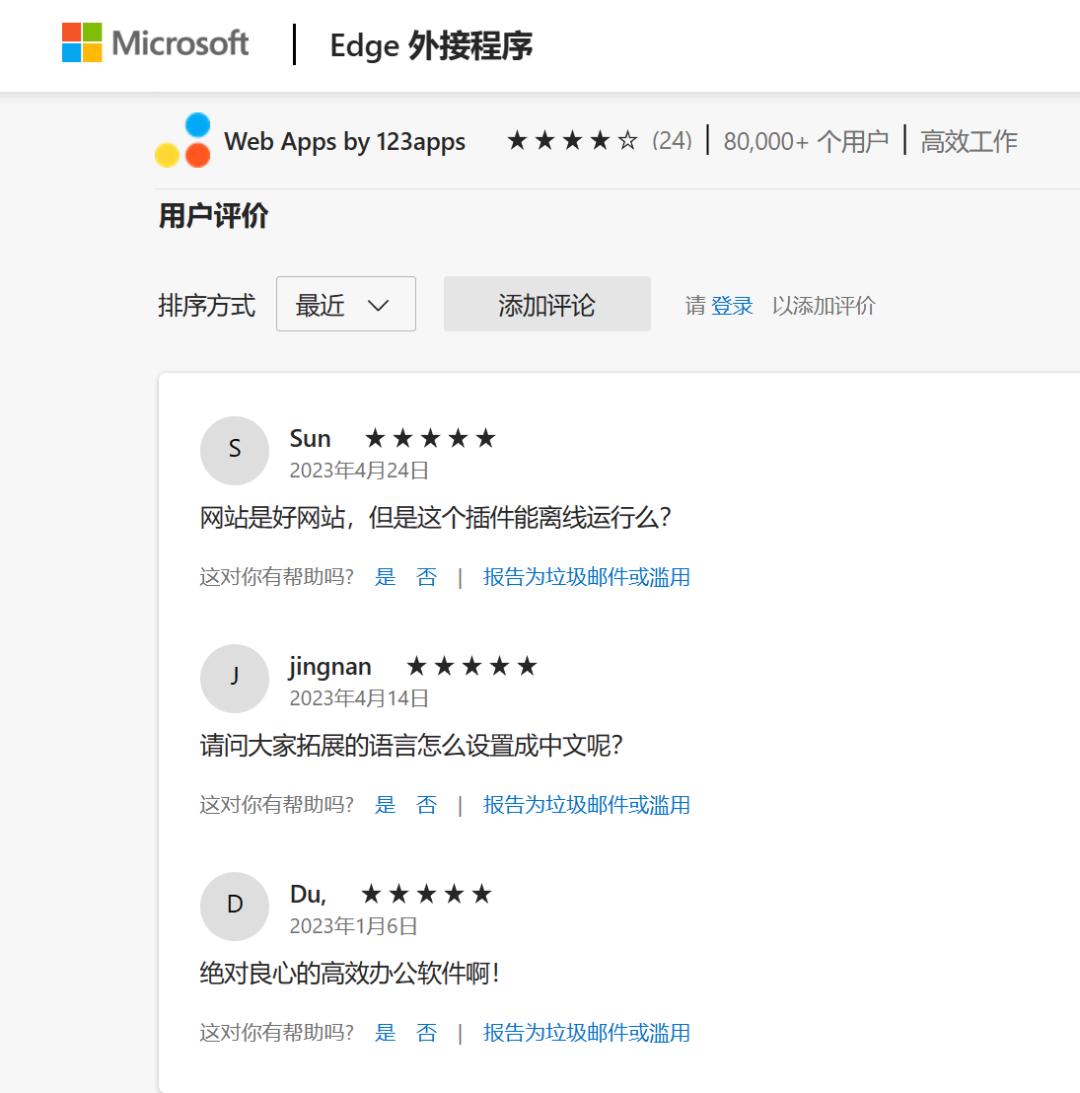
Task: Open the 最近 sort order dropdown
Action: point(345,304)
